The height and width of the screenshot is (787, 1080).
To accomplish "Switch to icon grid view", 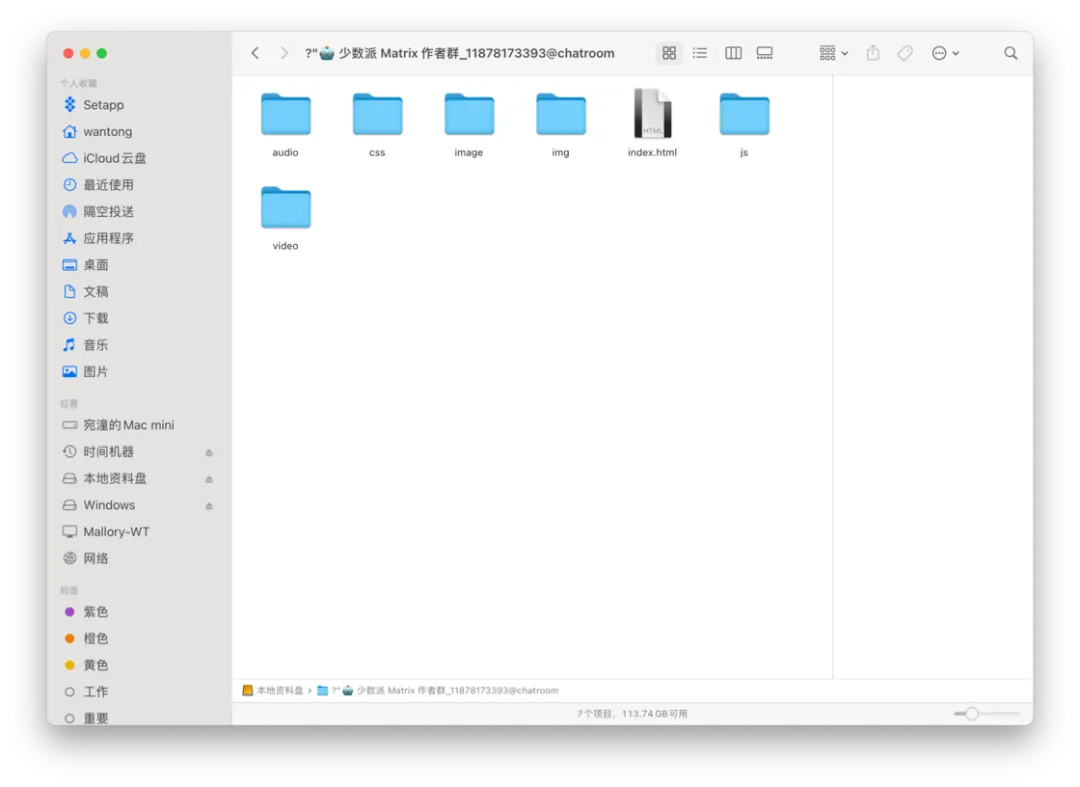I will coord(669,53).
